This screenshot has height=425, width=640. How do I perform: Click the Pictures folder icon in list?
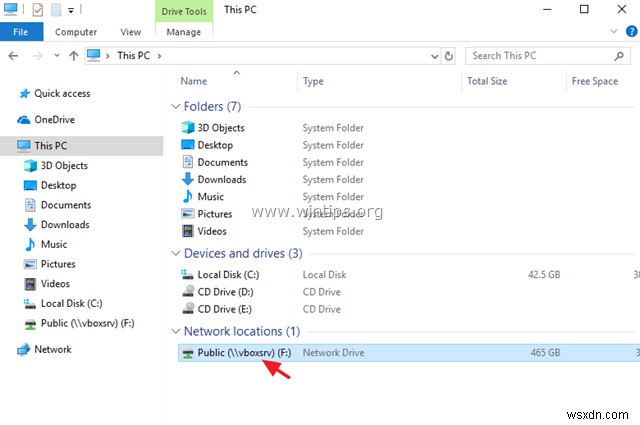(188, 214)
